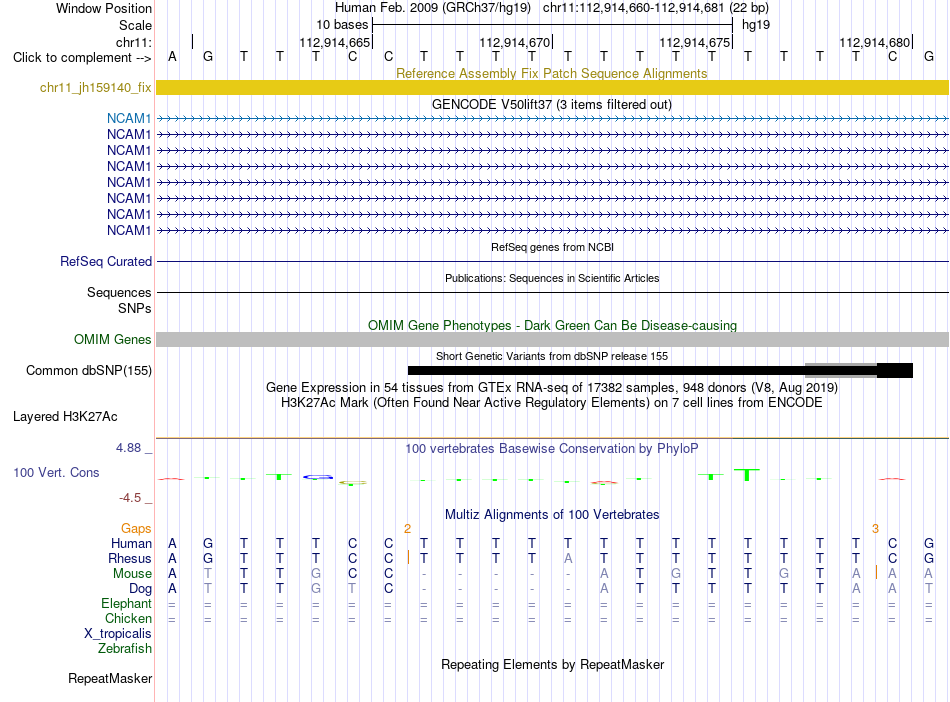Click the RefSeq Curated track label

pyautogui.click(x=105, y=262)
